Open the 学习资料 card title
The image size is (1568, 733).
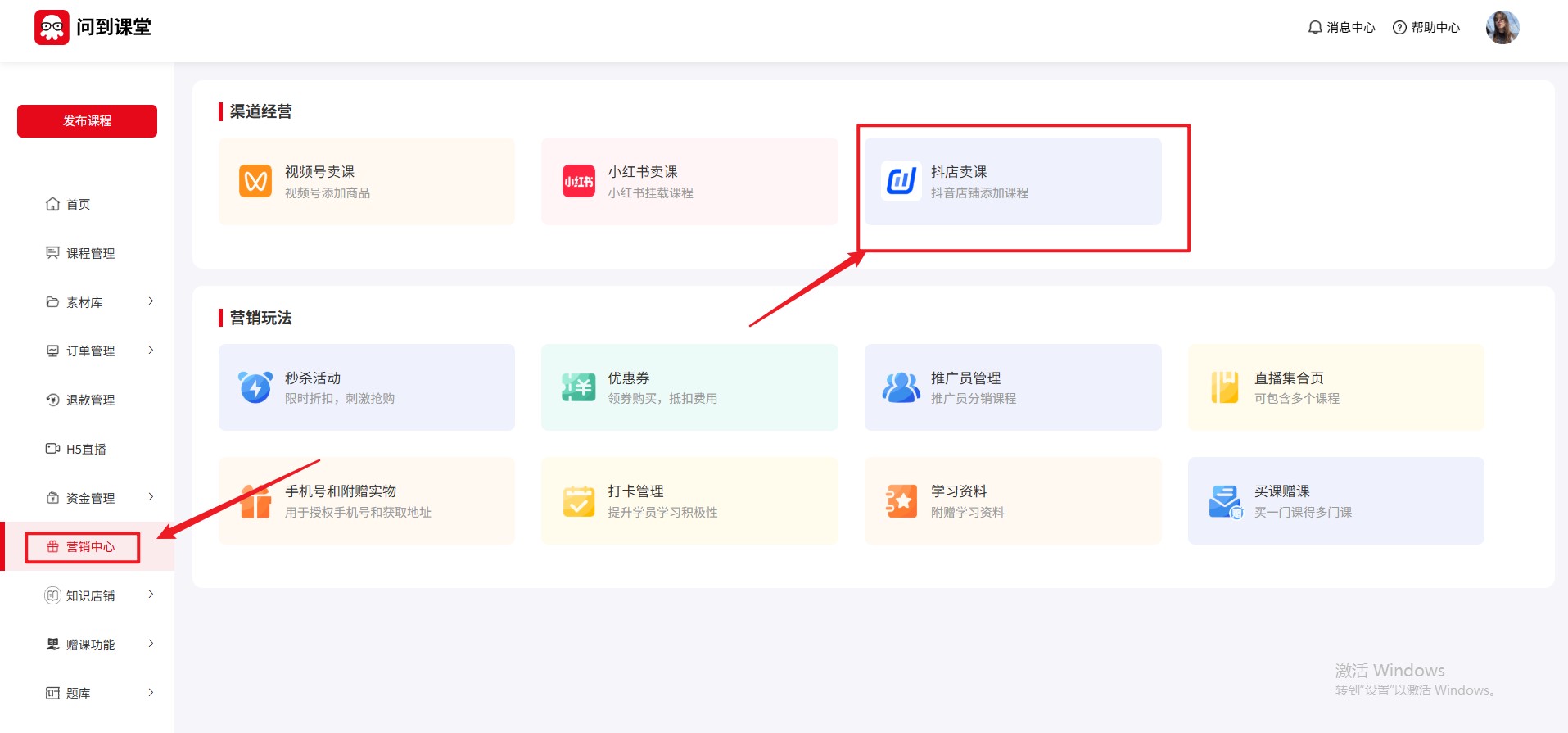pos(959,491)
